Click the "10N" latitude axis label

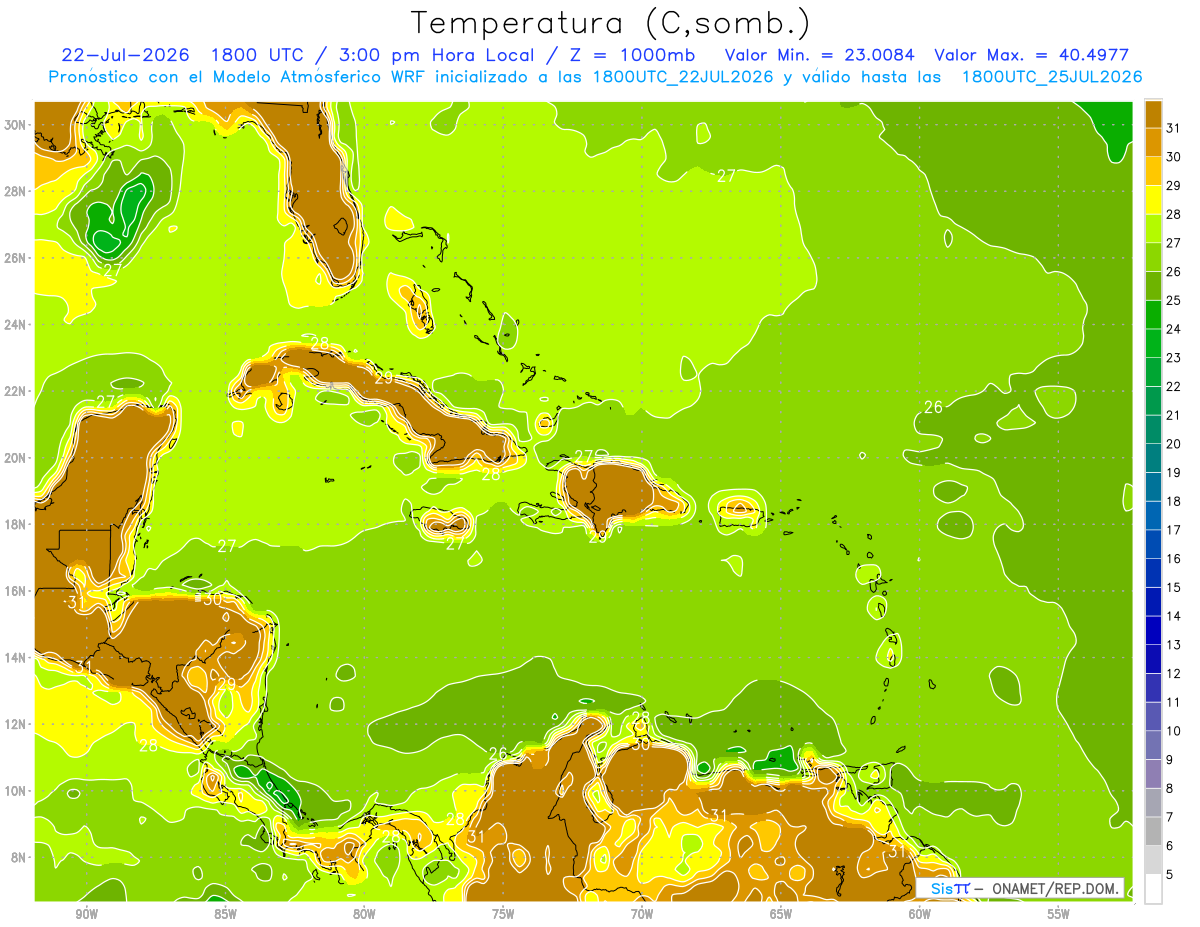tap(15, 791)
